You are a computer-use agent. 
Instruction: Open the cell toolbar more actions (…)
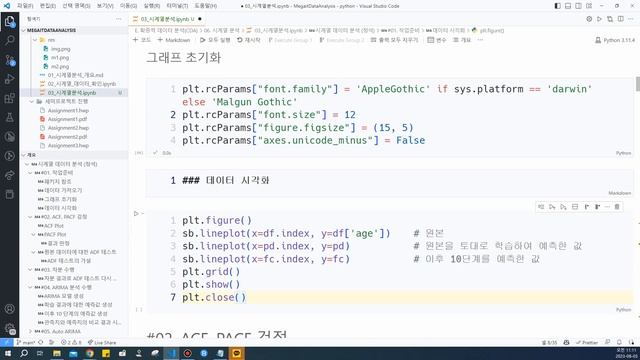point(607,207)
